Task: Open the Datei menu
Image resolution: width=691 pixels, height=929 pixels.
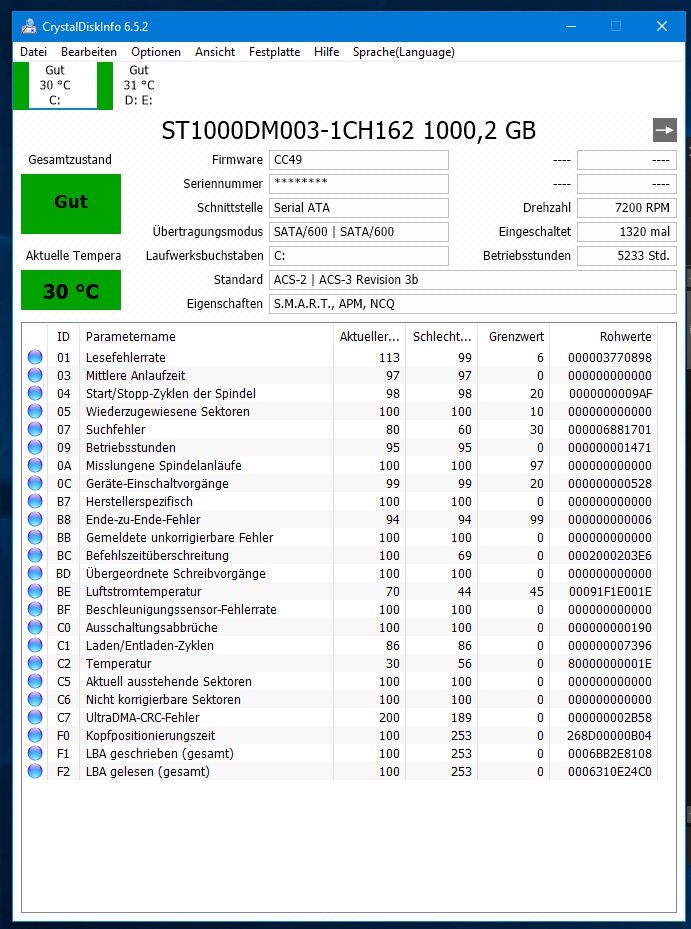Action: coord(33,52)
